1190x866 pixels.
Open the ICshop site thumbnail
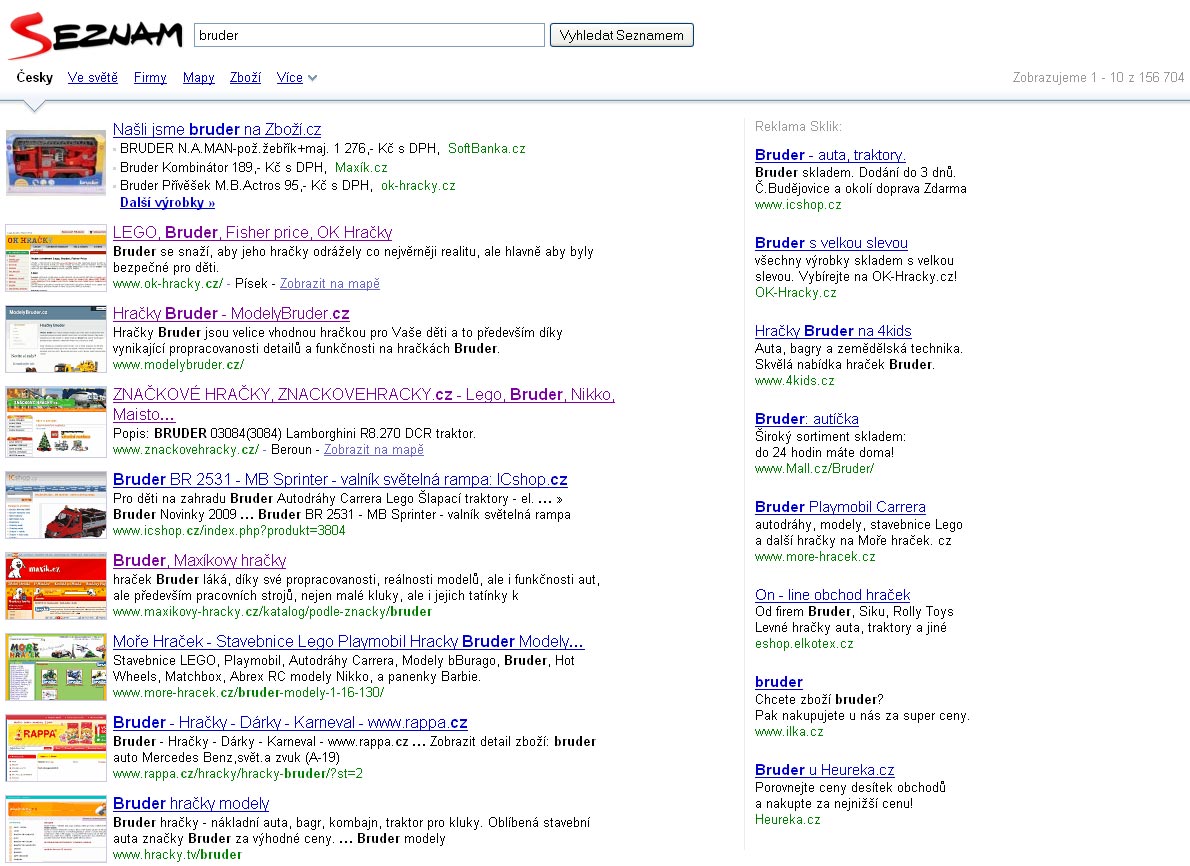pos(55,505)
